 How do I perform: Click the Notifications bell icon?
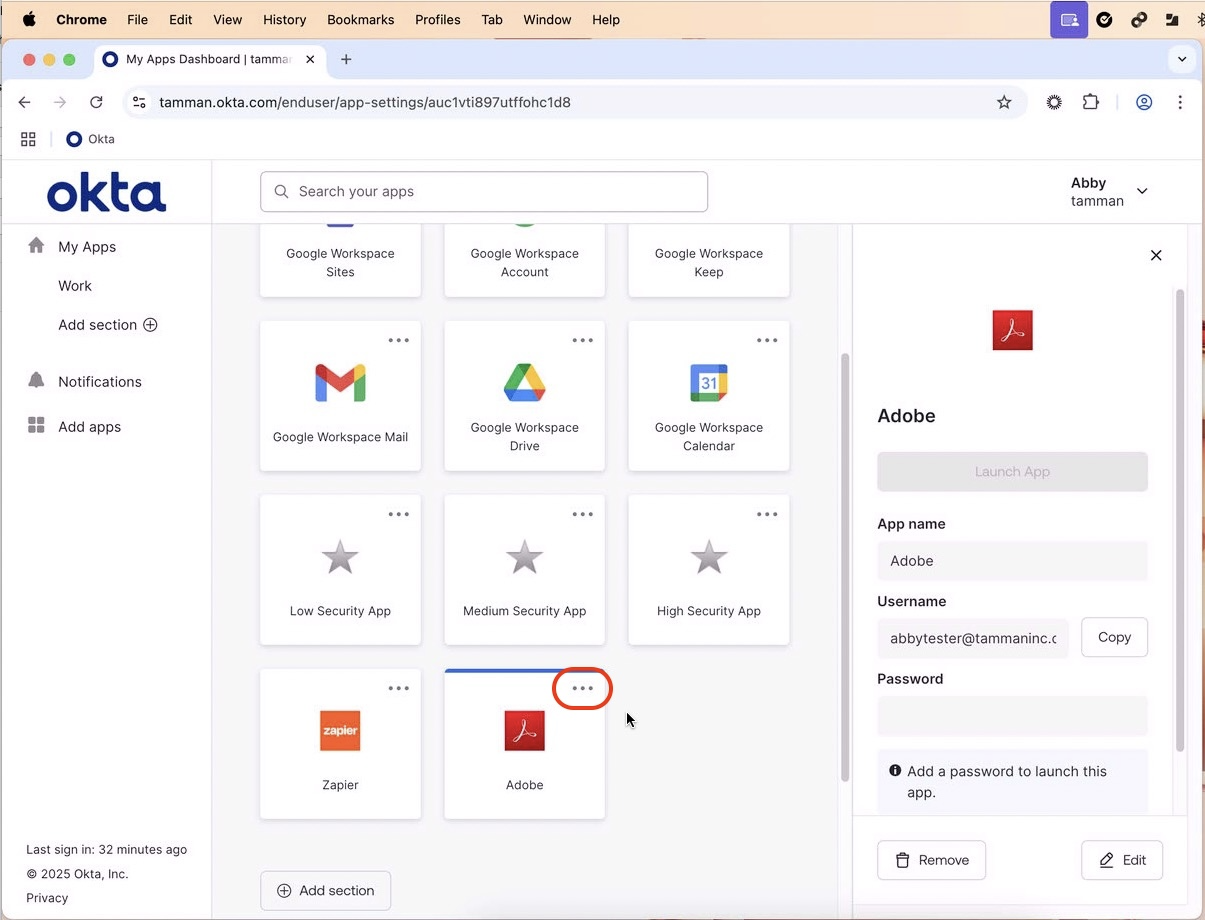click(36, 380)
